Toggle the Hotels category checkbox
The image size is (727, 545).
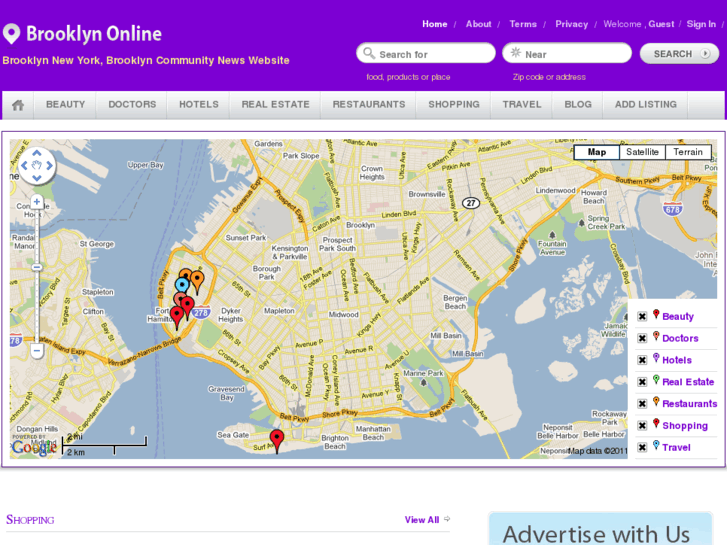(x=642, y=360)
